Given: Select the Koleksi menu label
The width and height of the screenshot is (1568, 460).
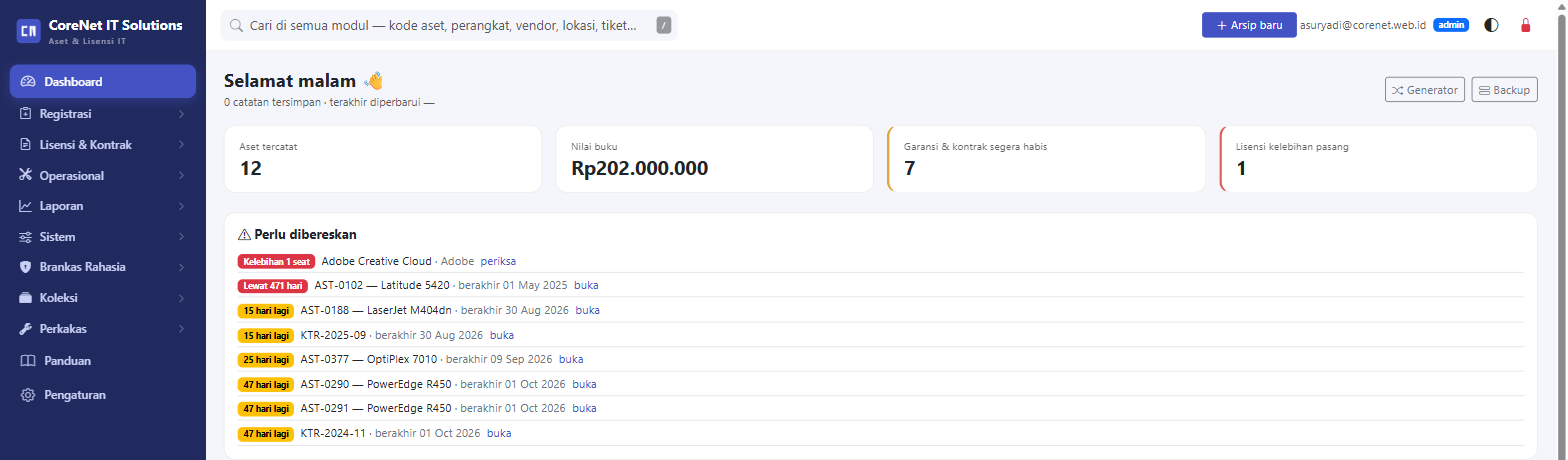Looking at the screenshot, I should [x=59, y=298].
